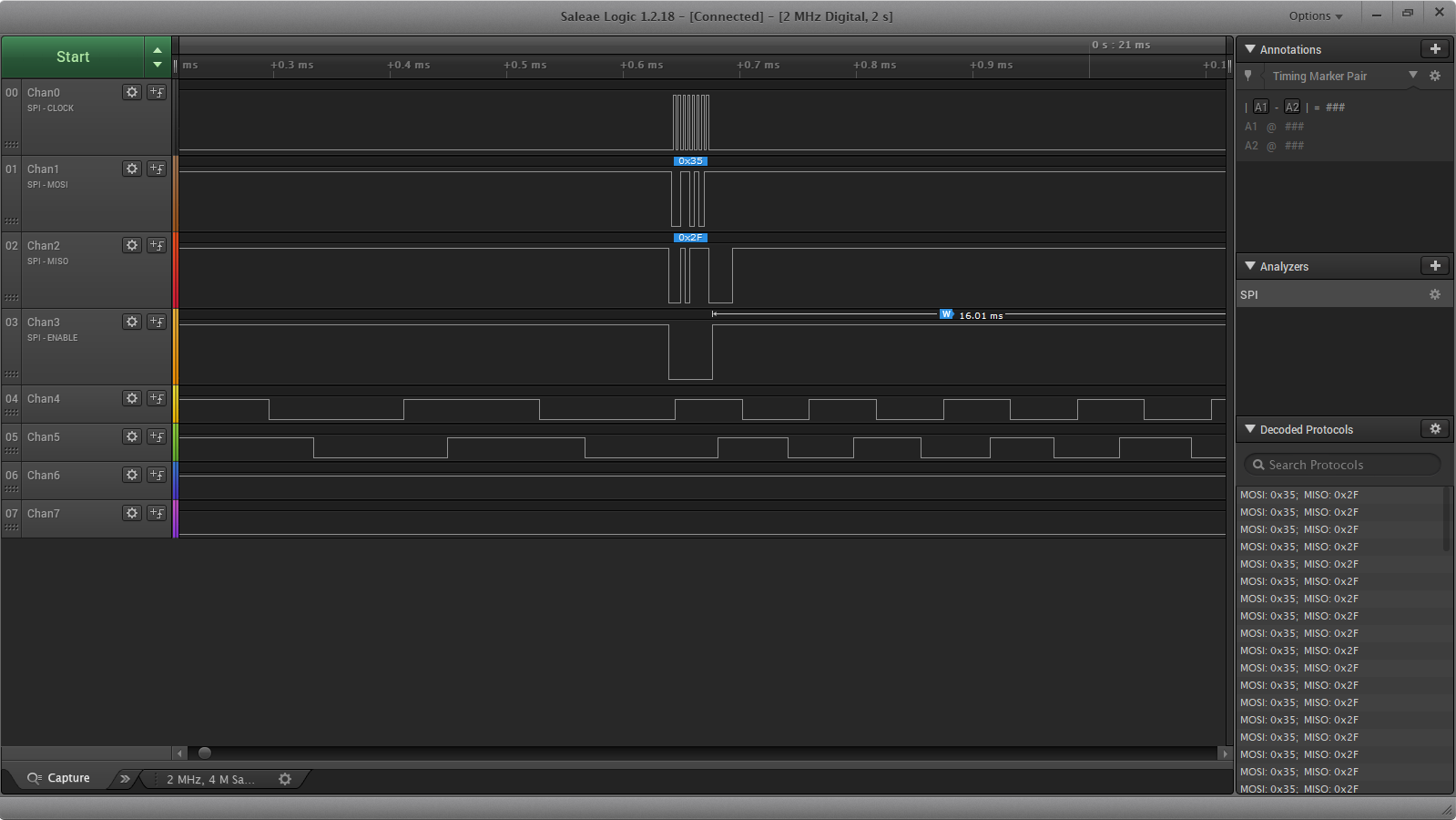Set trigger edge for Chan4

coord(157,398)
